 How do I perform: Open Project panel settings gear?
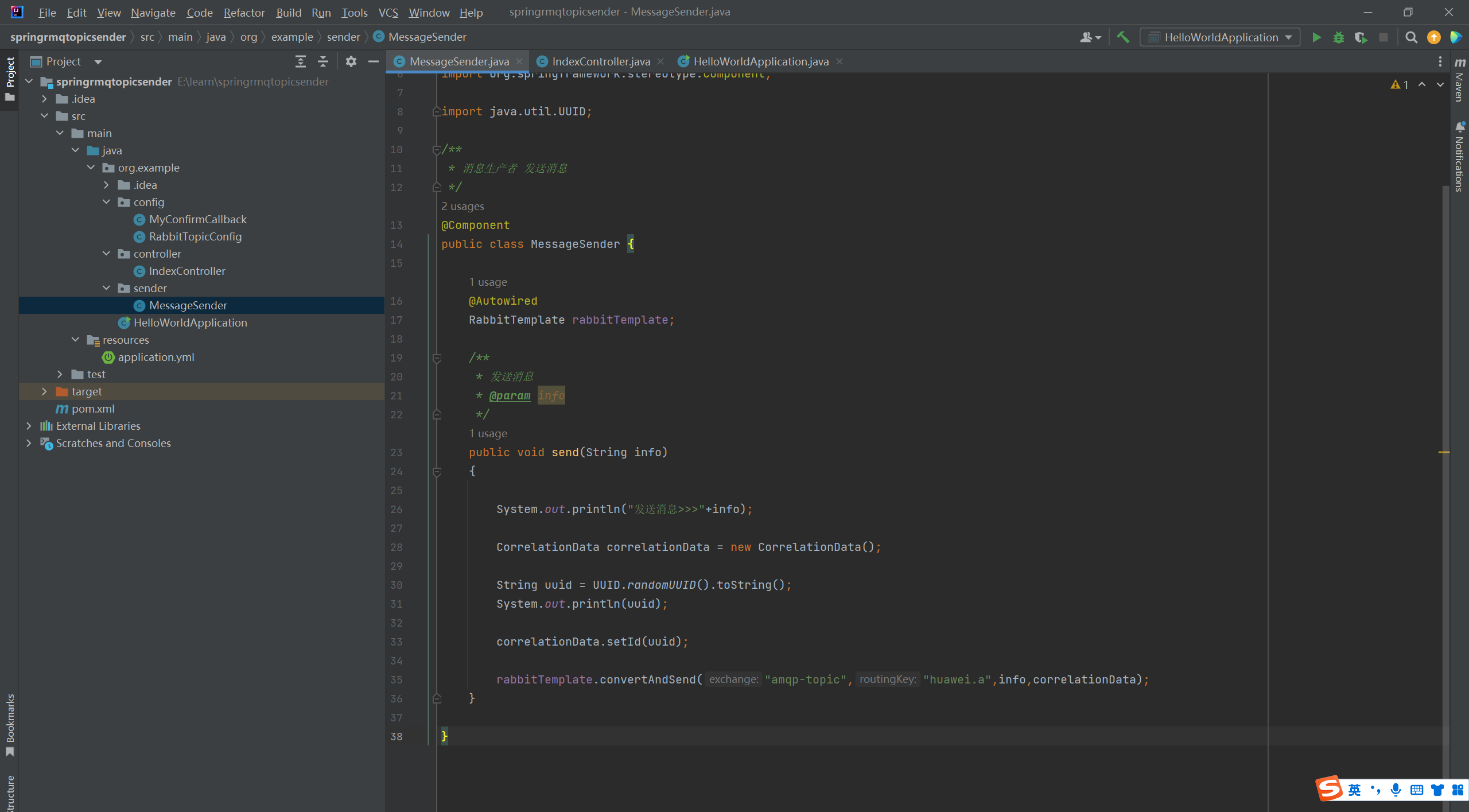[x=351, y=61]
